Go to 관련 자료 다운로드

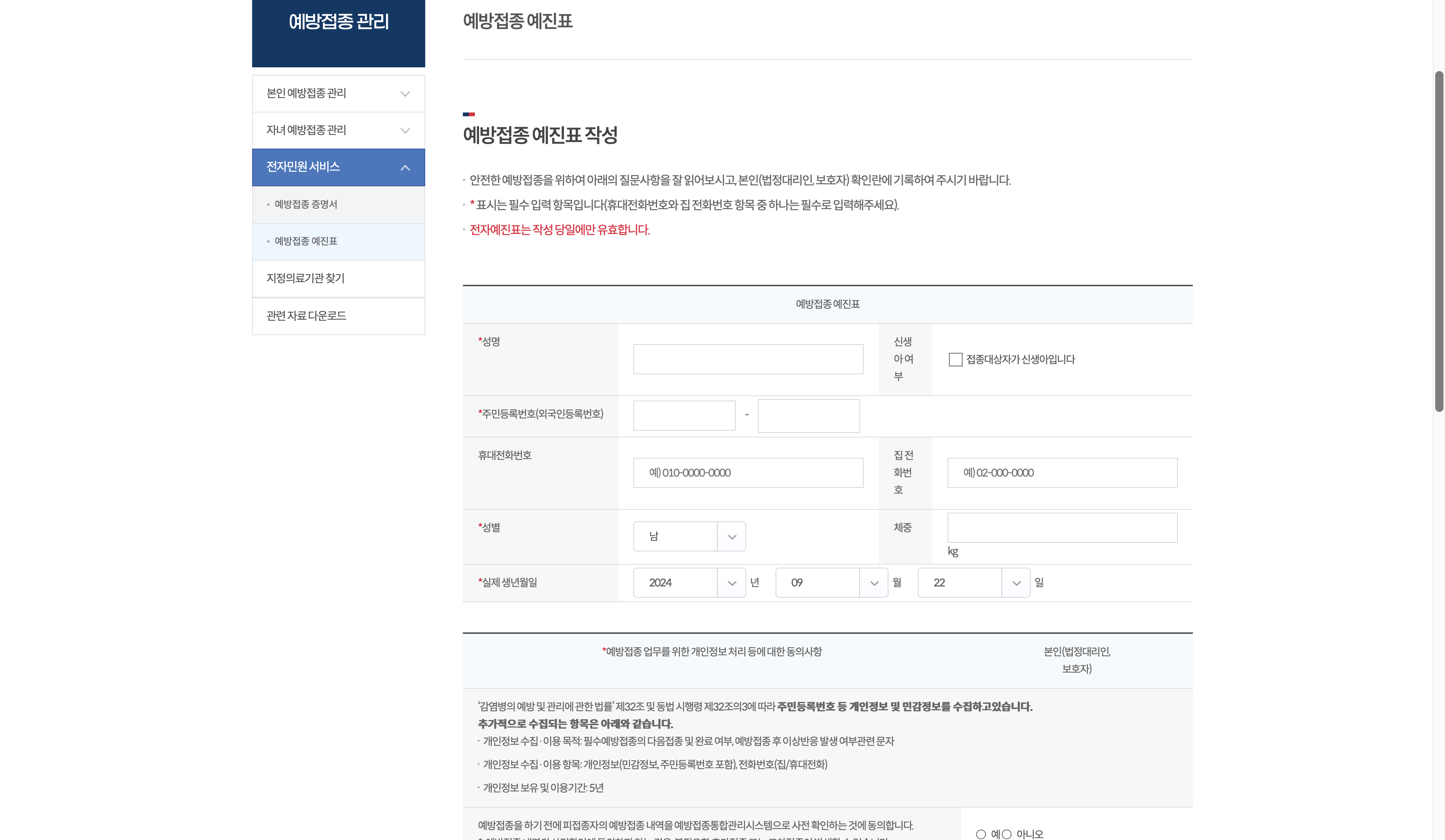click(x=306, y=316)
